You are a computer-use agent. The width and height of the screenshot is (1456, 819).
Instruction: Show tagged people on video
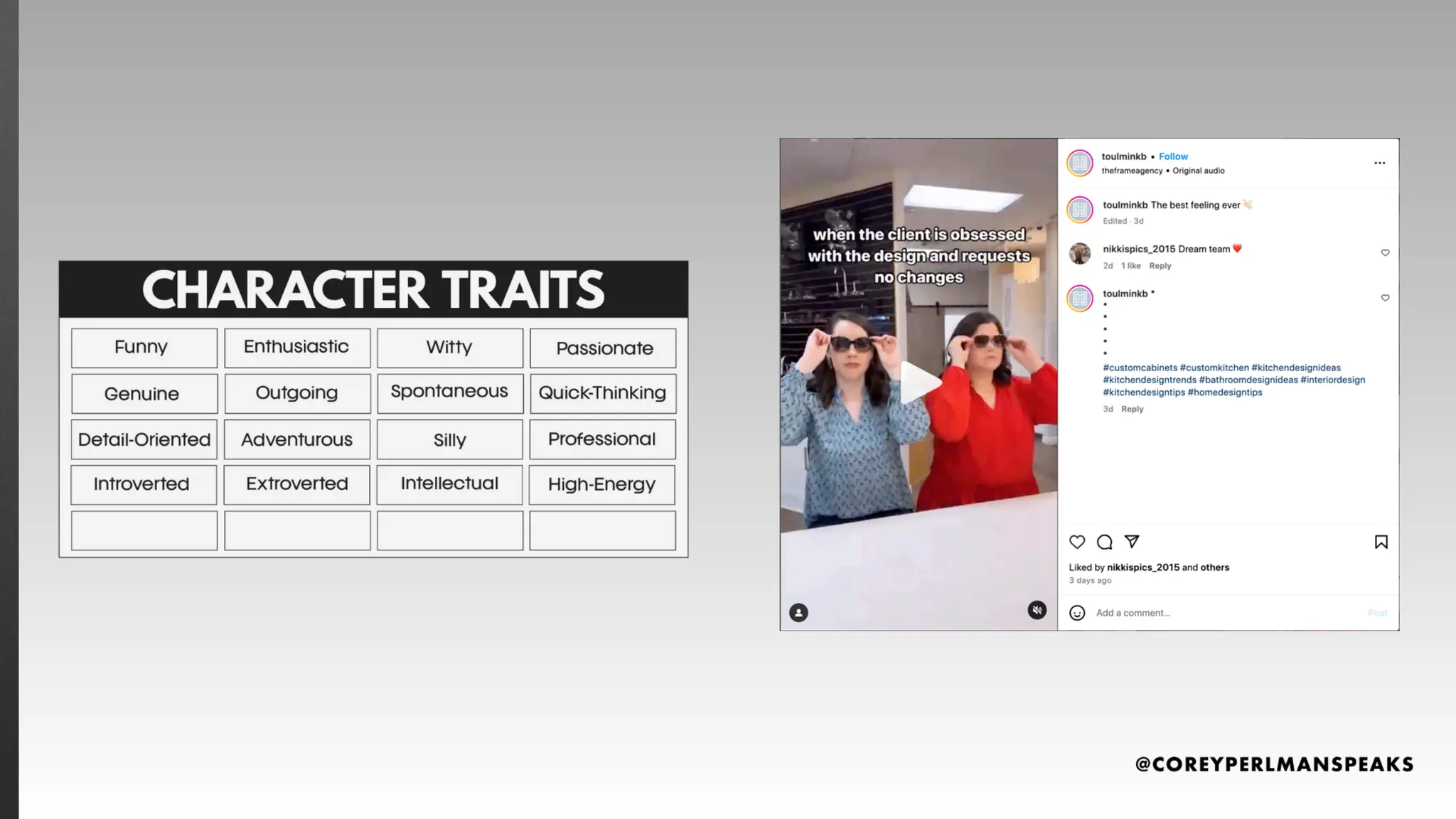click(798, 612)
